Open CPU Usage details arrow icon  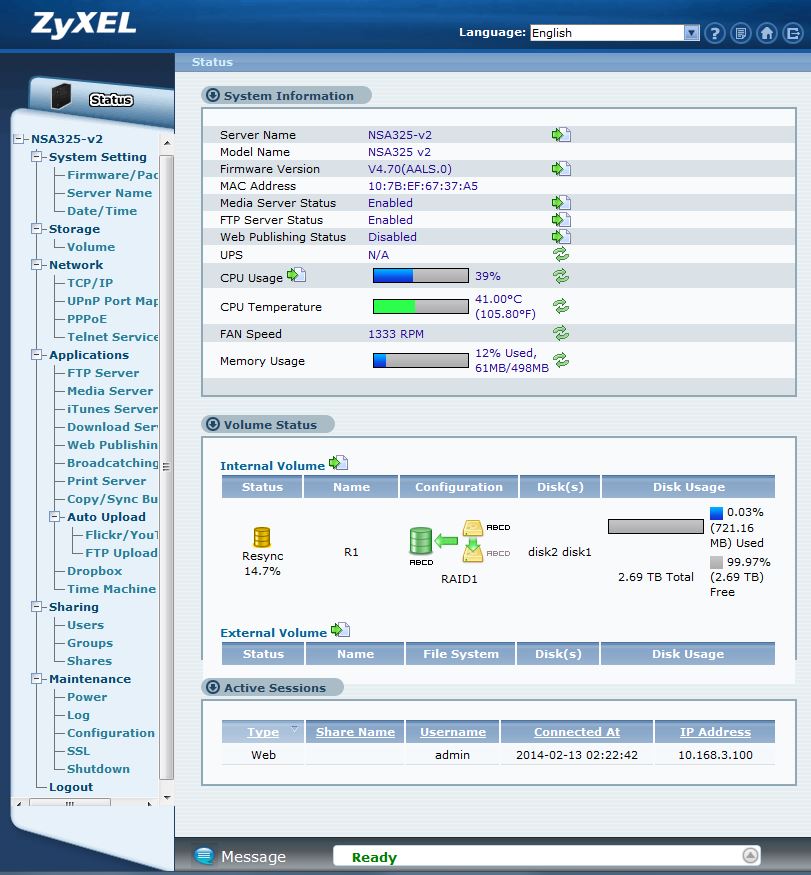coord(296,275)
